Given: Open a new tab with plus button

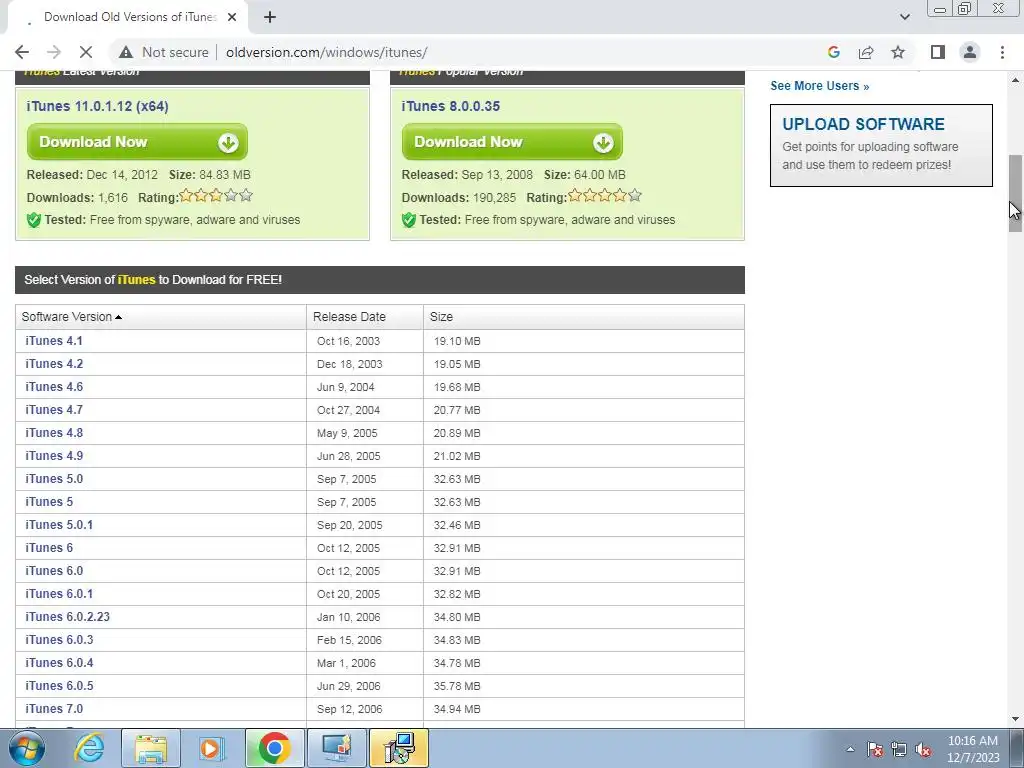Looking at the screenshot, I should 270,17.
